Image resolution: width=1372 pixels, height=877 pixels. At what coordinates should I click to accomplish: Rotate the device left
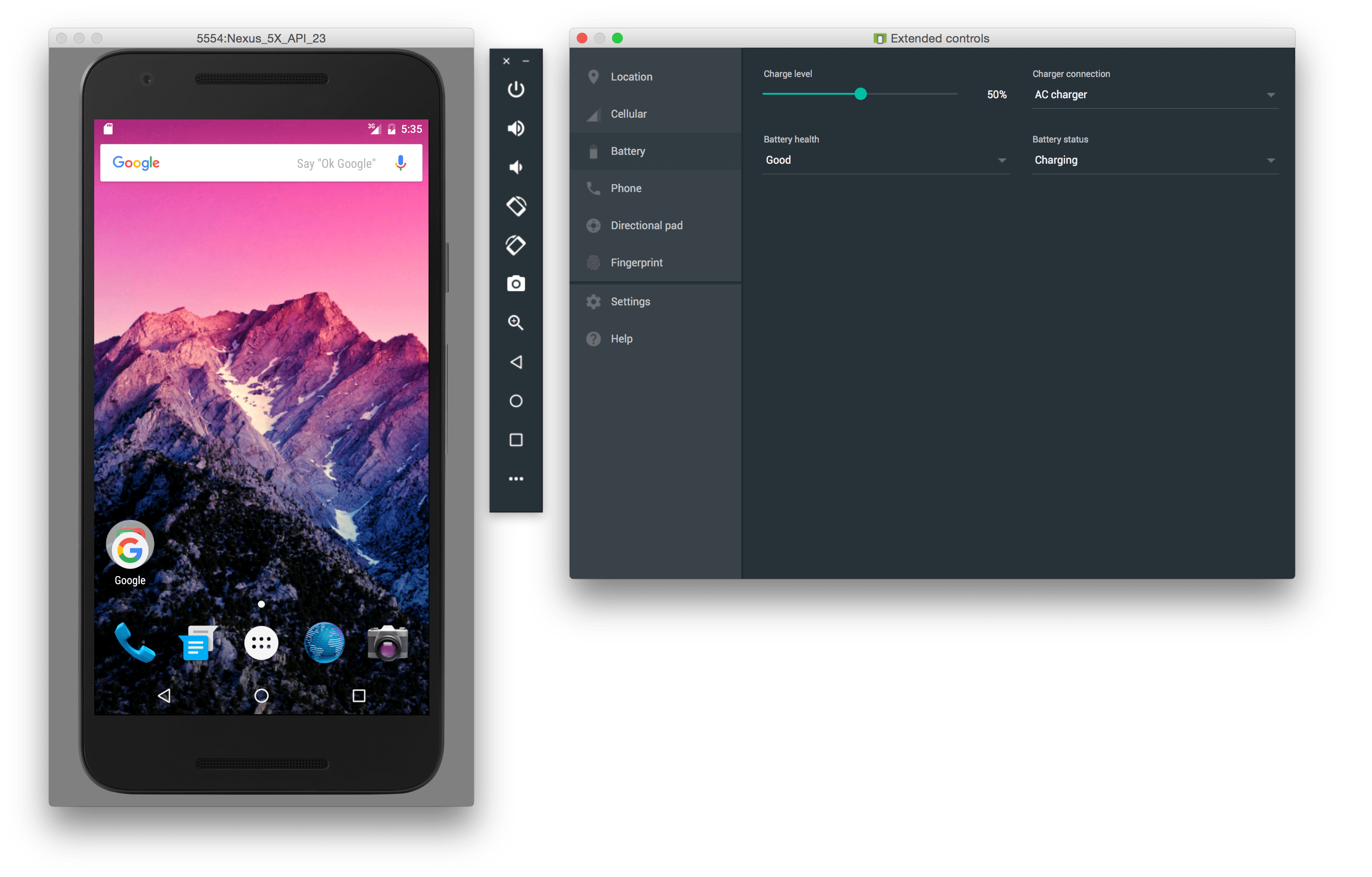(x=516, y=206)
